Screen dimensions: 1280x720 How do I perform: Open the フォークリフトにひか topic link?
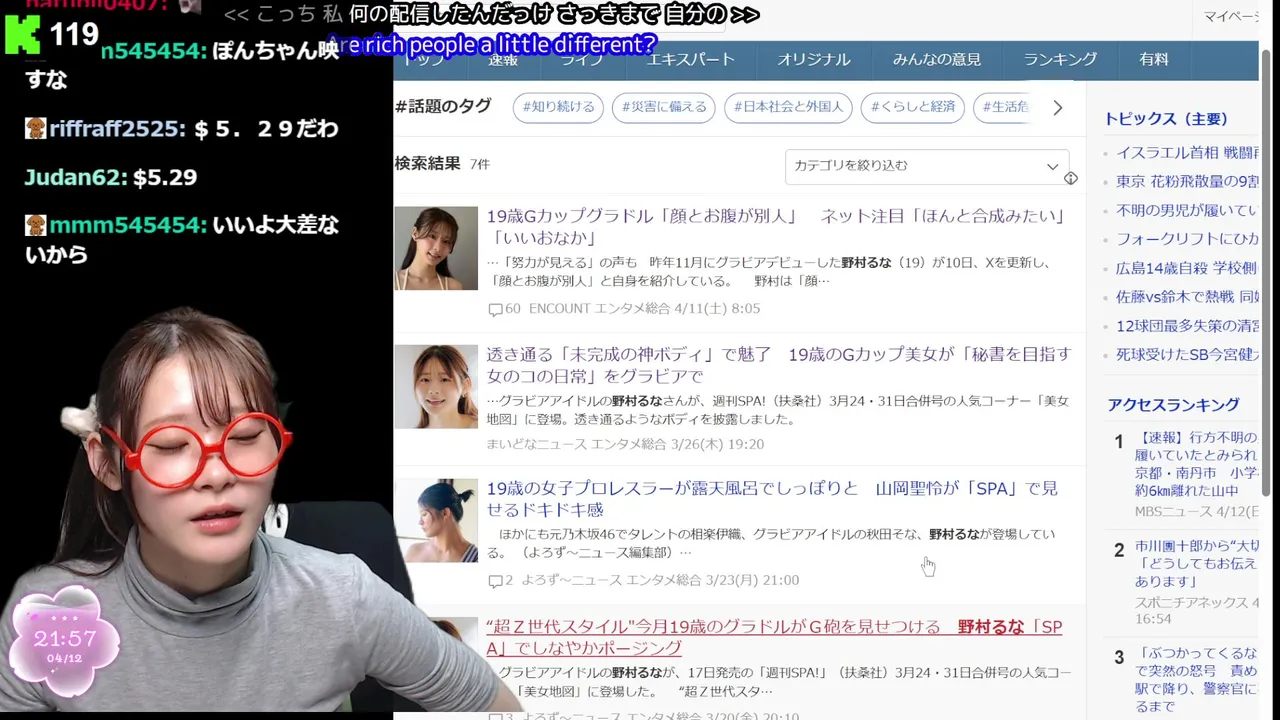click(x=1187, y=240)
